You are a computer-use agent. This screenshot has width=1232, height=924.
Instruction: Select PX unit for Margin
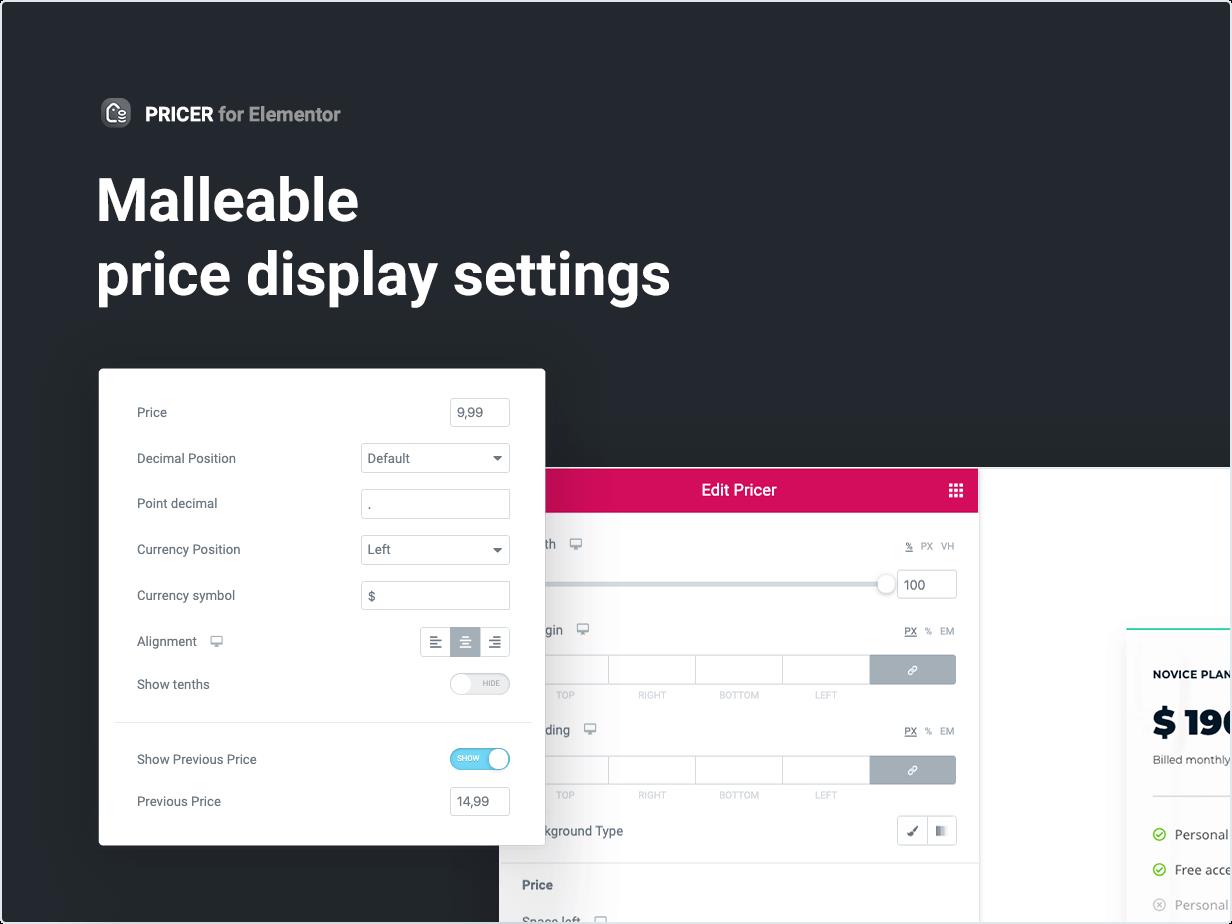pyautogui.click(x=911, y=631)
